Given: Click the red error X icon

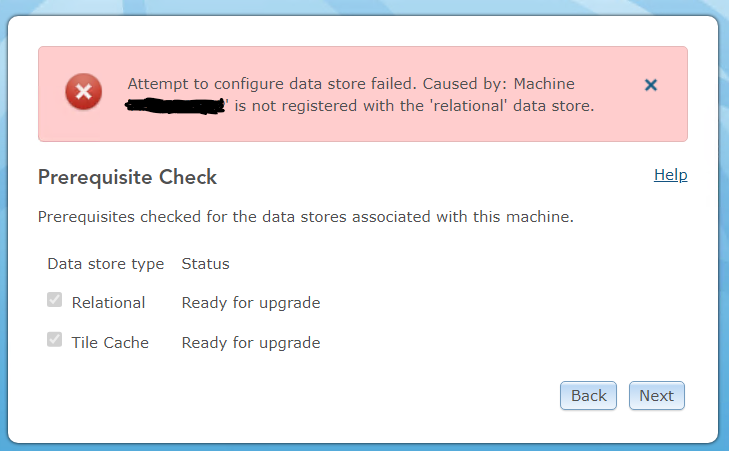Looking at the screenshot, I should 84,94.
